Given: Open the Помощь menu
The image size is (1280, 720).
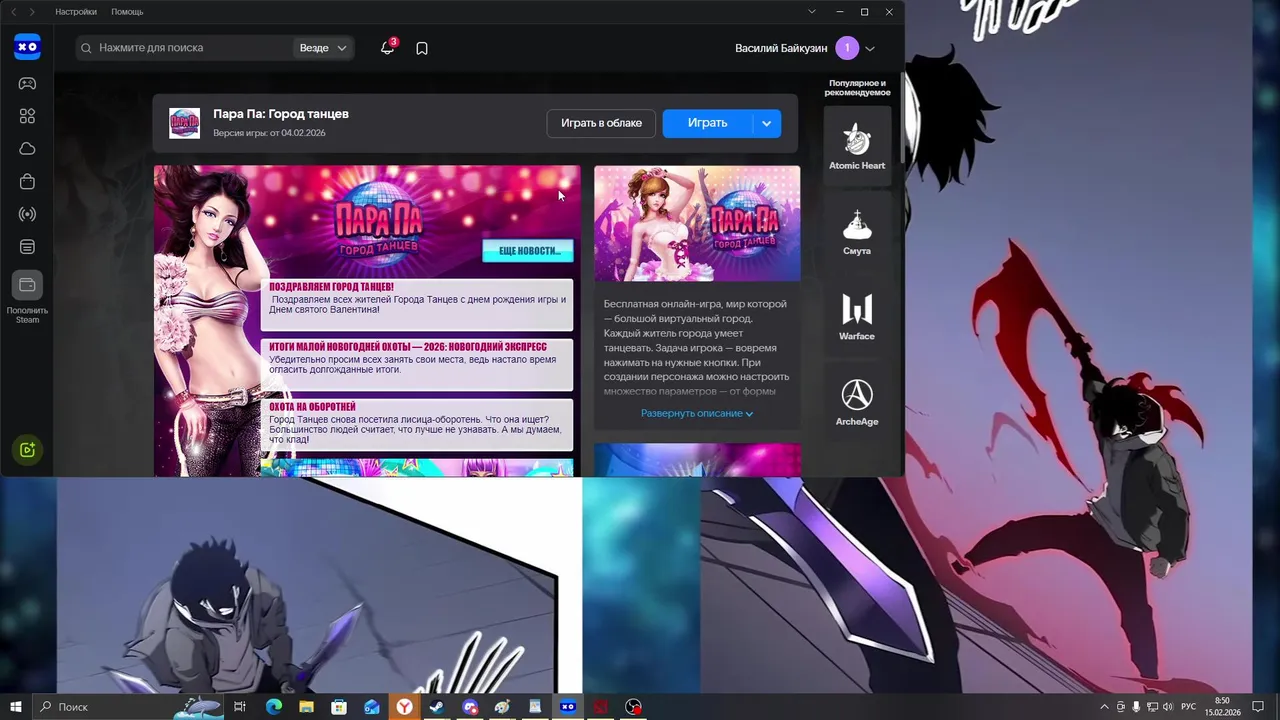Looking at the screenshot, I should 127,12.
